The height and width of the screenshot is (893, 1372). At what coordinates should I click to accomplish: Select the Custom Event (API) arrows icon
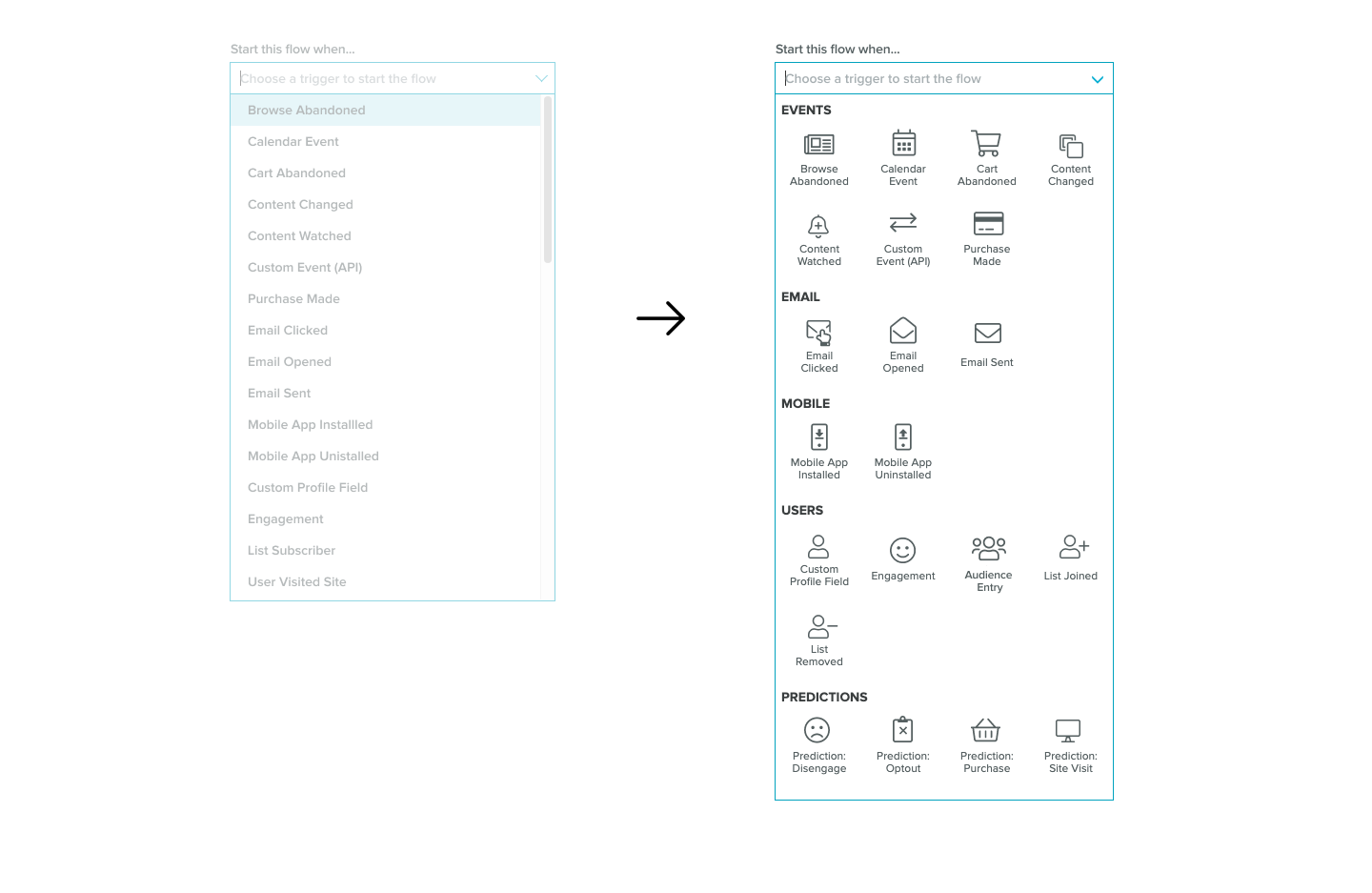tap(902, 223)
